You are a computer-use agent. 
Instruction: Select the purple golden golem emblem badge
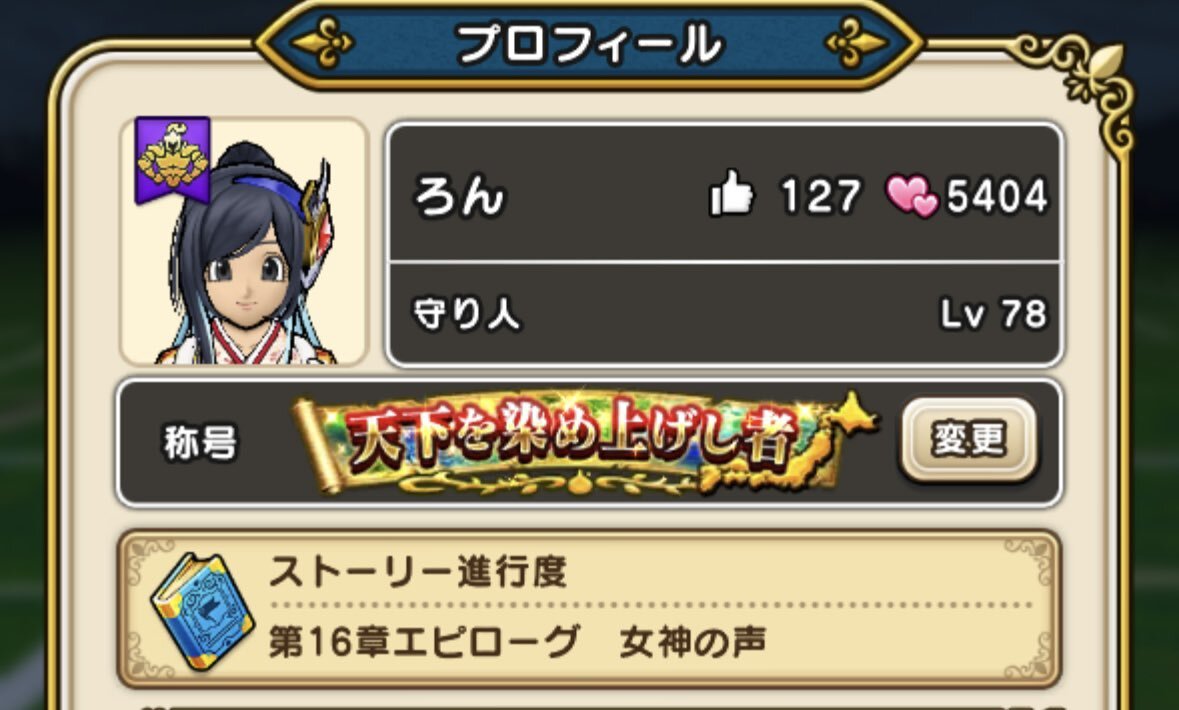[x=172, y=159]
